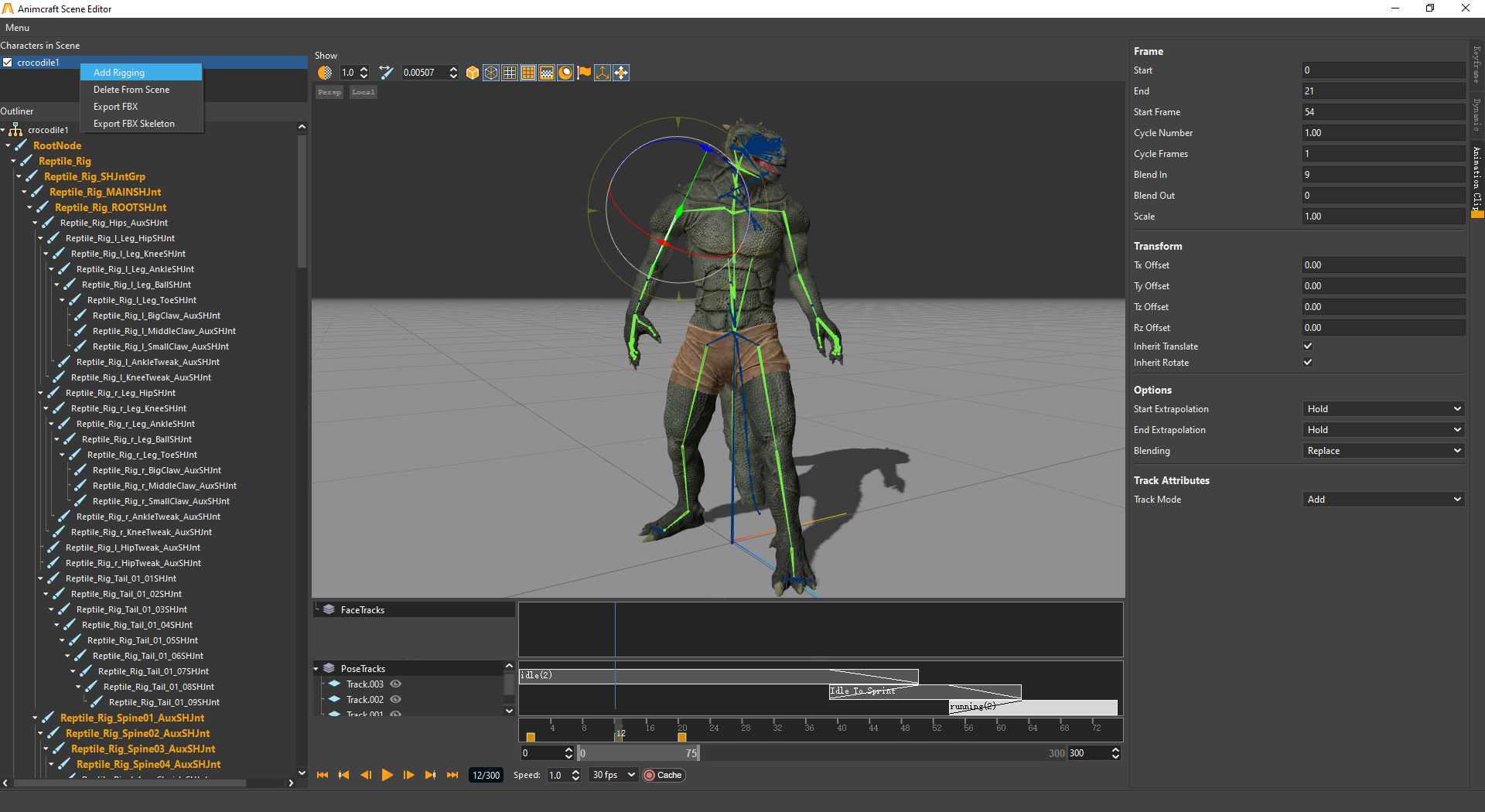Viewport: 1485px width, 812px height.
Task: Open the 30 fps frame rate dropdown
Action: (613, 775)
